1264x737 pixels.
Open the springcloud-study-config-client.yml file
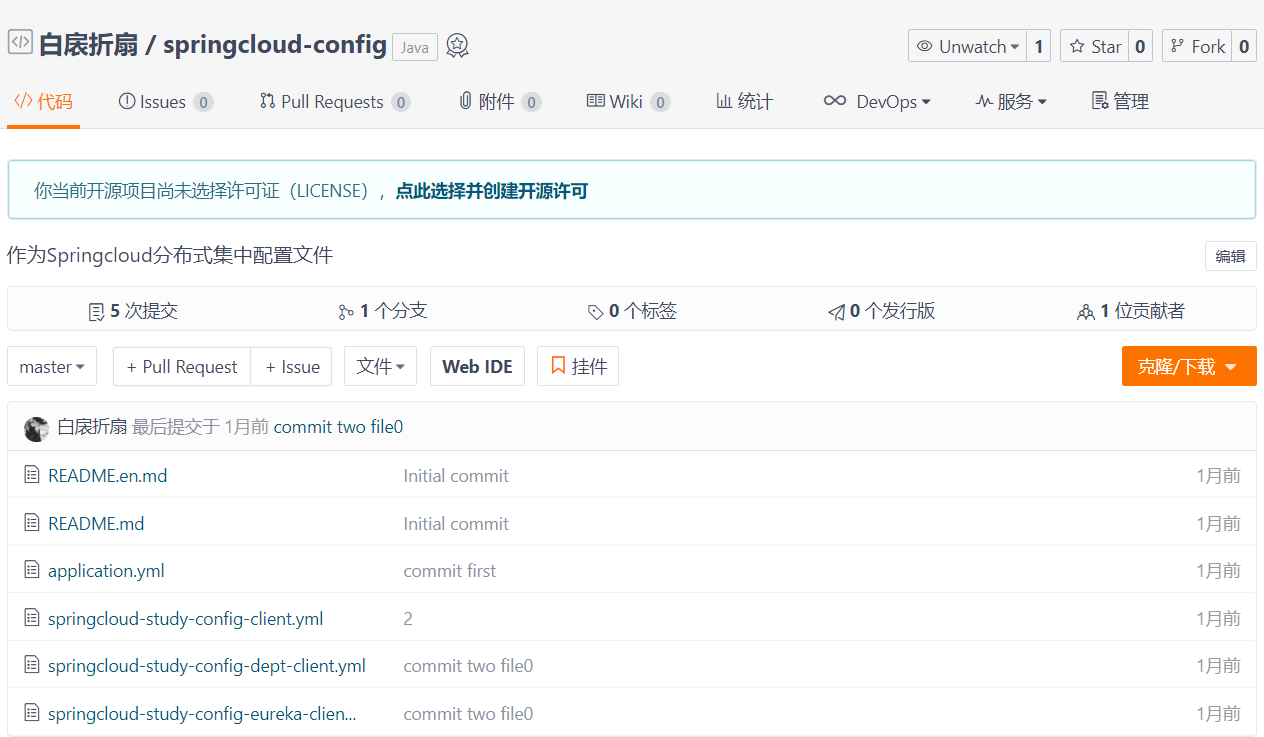(x=185, y=619)
